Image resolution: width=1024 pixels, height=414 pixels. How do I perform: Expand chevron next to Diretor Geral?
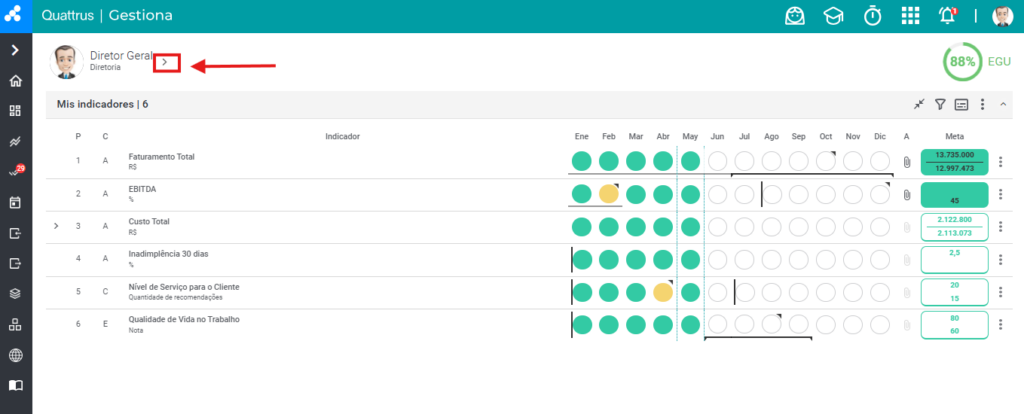coord(166,62)
